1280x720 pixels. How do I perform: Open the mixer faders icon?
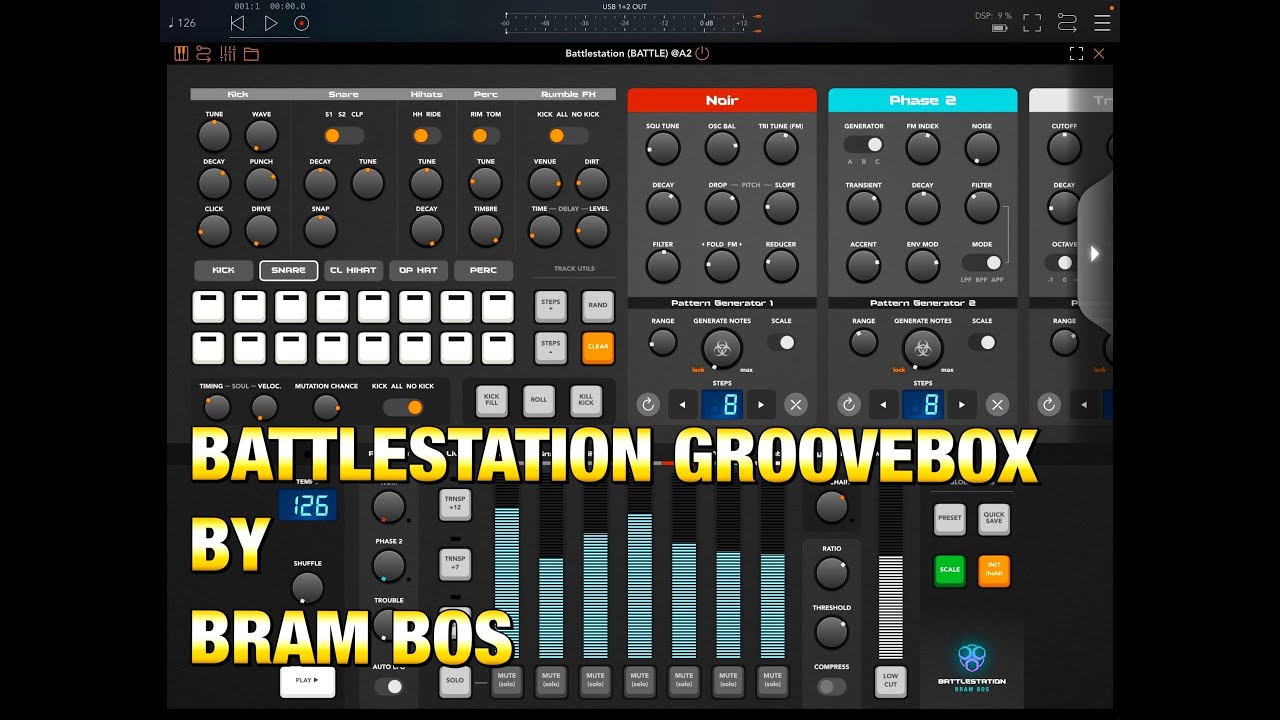[228, 53]
